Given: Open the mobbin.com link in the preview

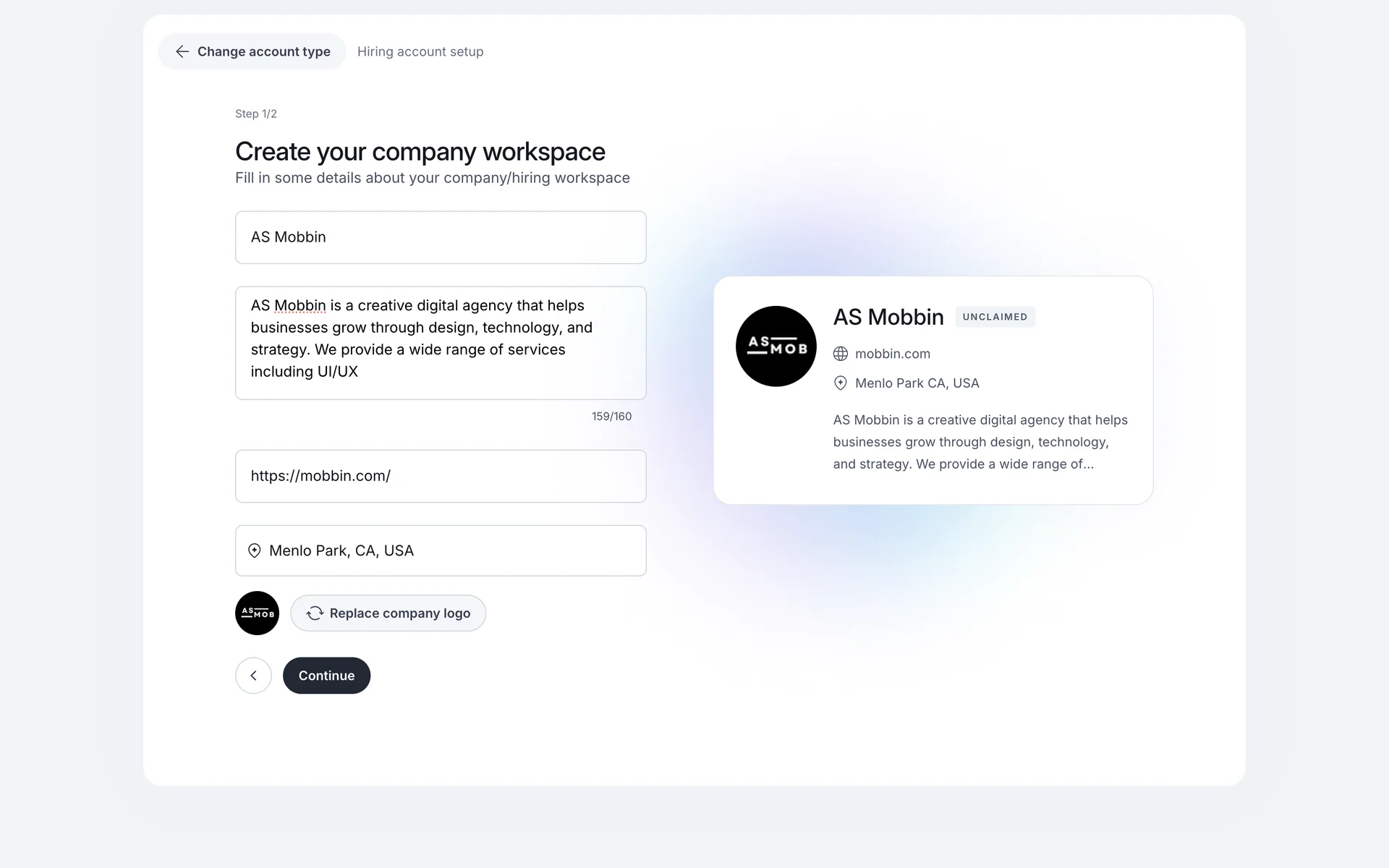Looking at the screenshot, I should click(893, 354).
